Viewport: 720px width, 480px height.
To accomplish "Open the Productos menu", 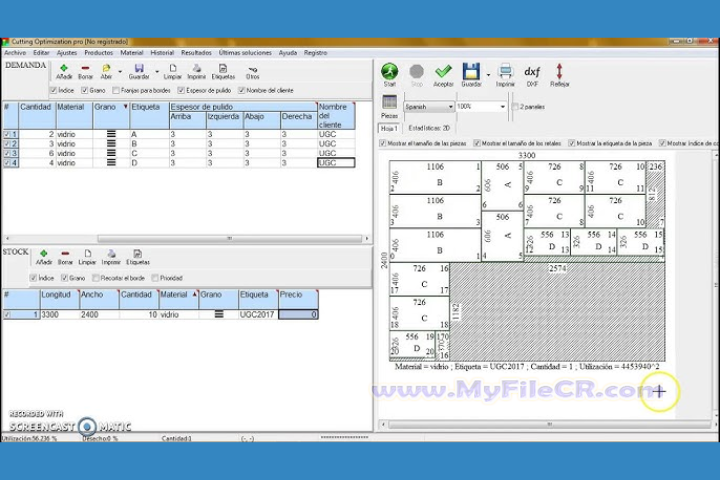I will coord(99,53).
